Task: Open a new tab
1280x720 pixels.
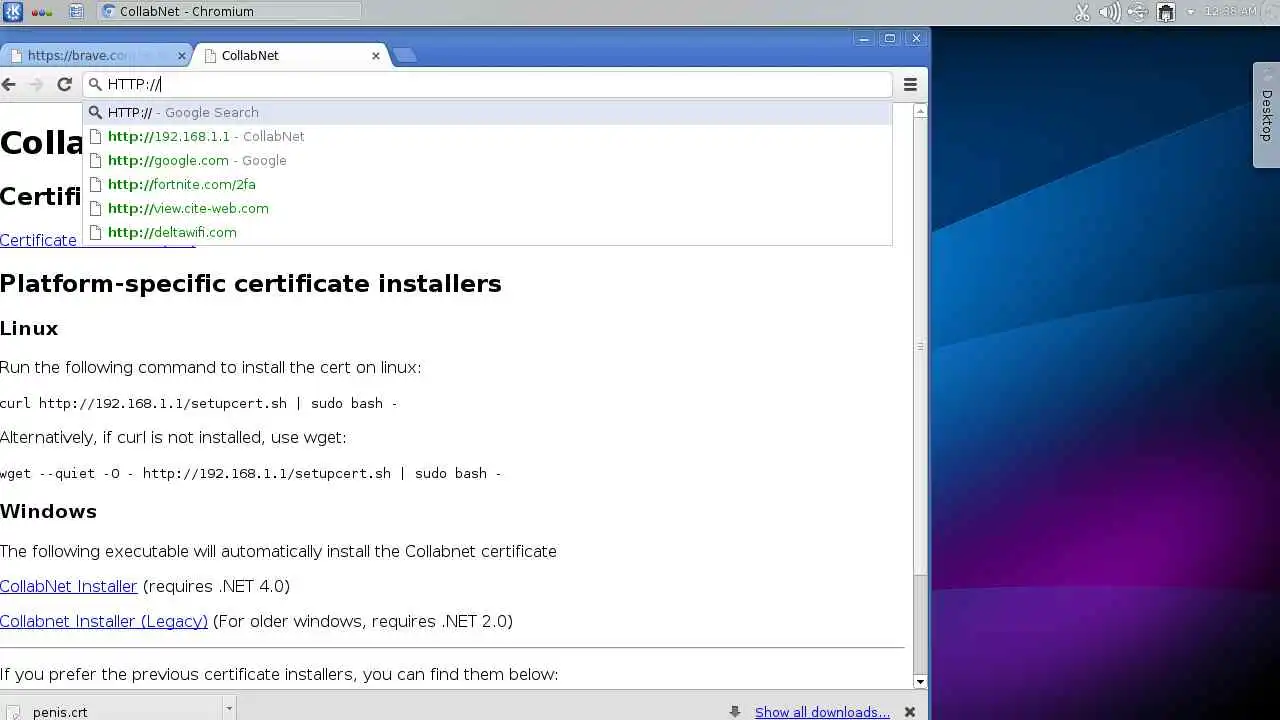Action: pyautogui.click(x=404, y=55)
